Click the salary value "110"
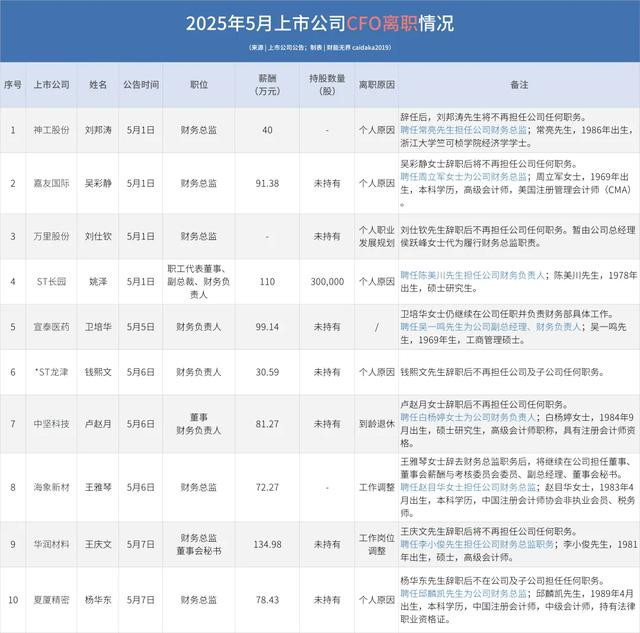This screenshot has width=640, height=633. (x=267, y=282)
